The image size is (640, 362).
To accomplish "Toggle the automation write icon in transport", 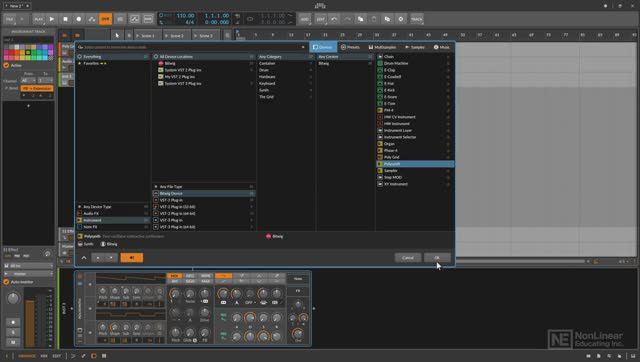I will (92, 19).
